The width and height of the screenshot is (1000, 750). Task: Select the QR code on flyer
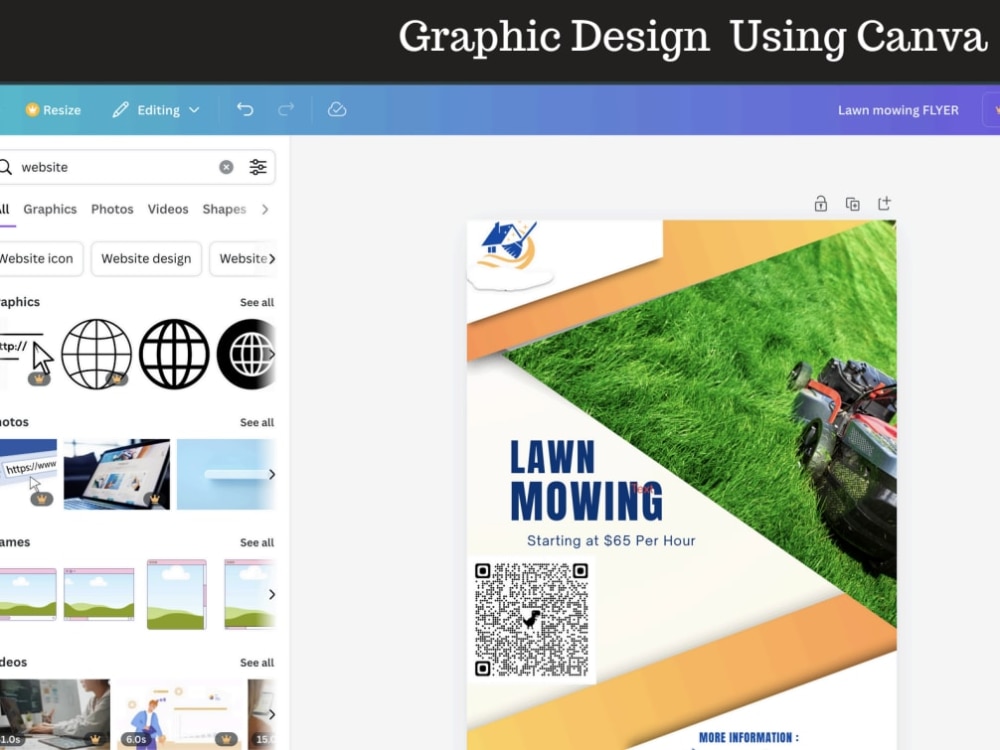pos(531,620)
